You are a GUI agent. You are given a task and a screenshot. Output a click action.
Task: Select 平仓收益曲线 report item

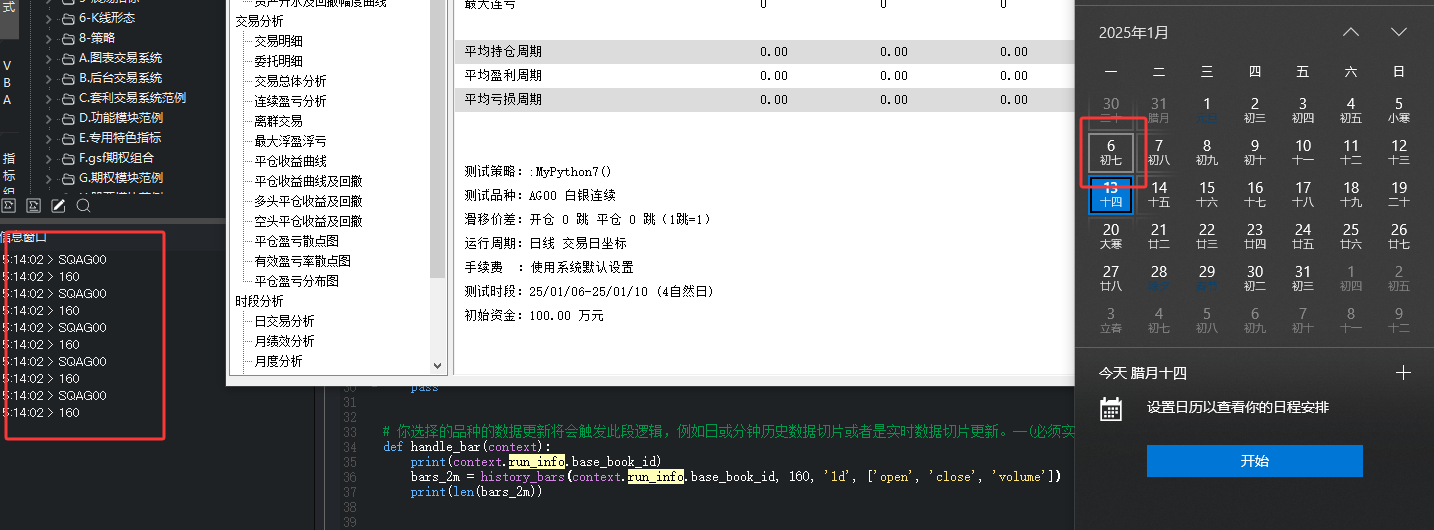tap(290, 161)
